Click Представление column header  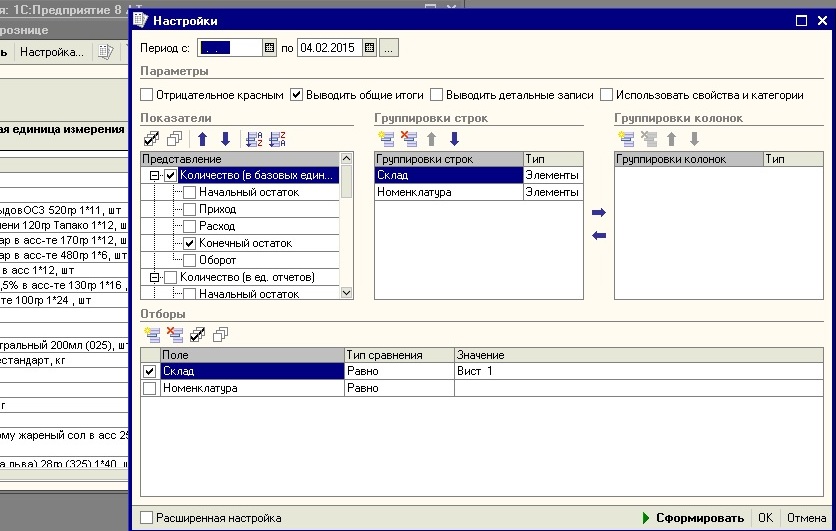(x=240, y=159)
